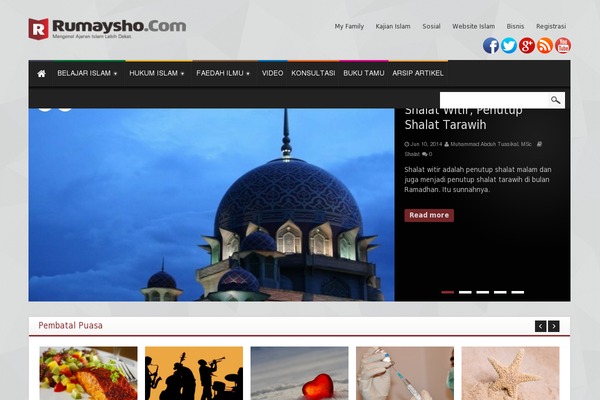Screen dimensions: 600x400
Task: Open the Shalat category link
Action: 412,154
